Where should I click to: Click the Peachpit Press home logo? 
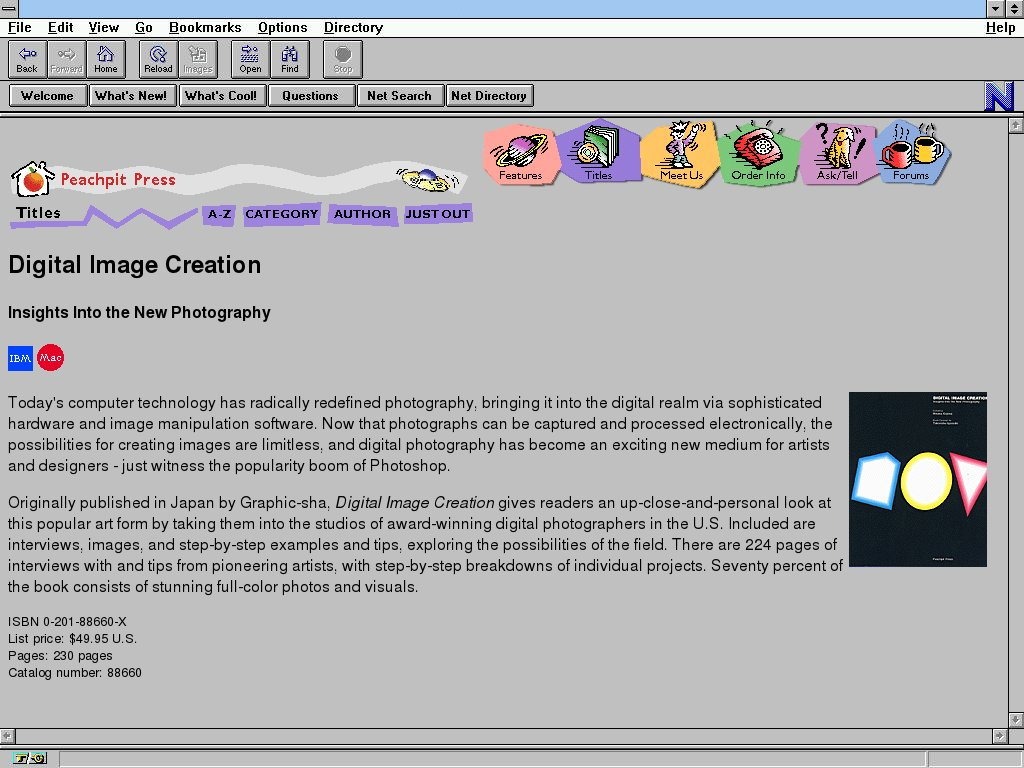click(93, 180)
